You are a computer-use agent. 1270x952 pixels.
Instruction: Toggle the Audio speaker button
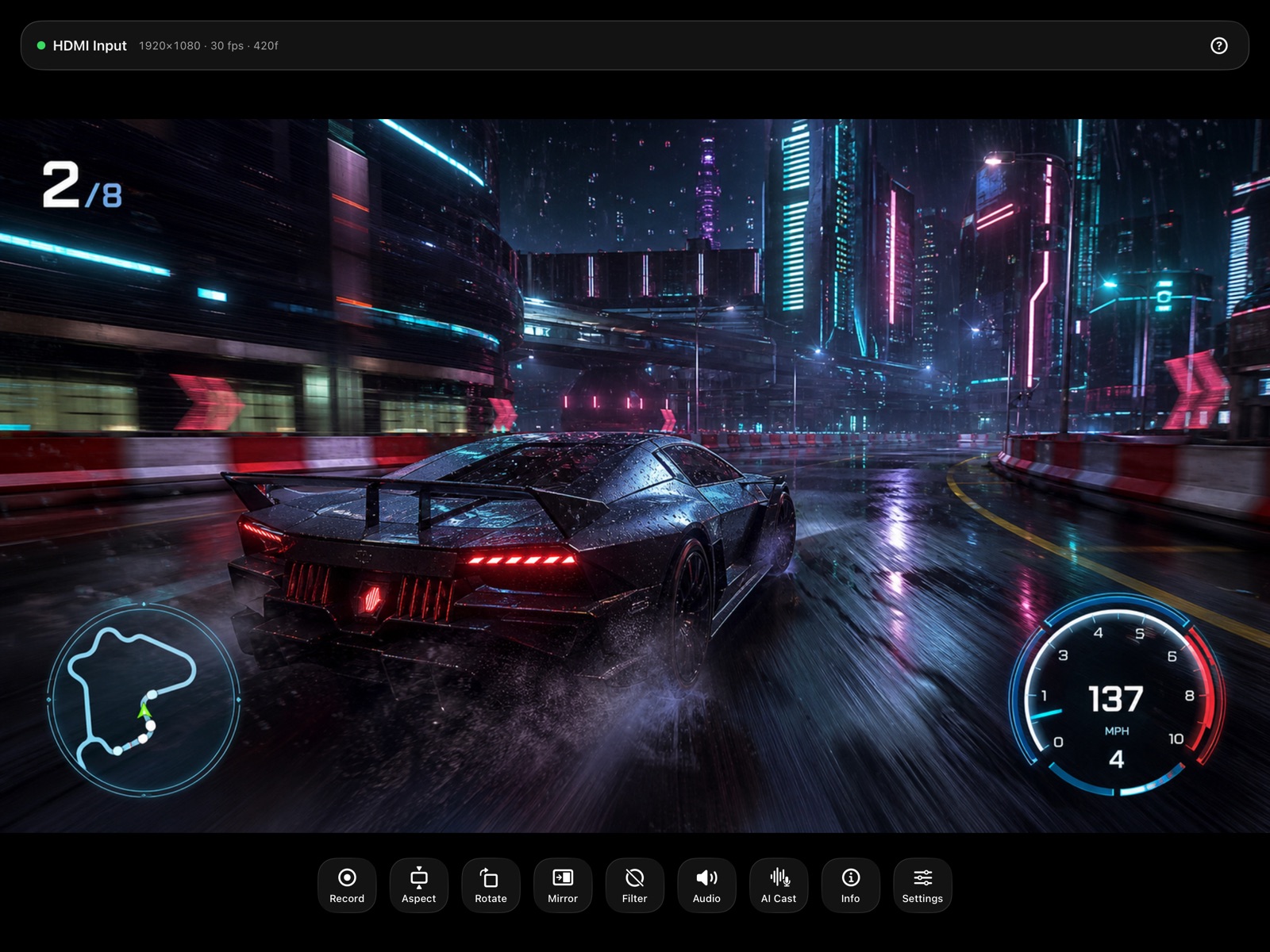click(706, 885)
